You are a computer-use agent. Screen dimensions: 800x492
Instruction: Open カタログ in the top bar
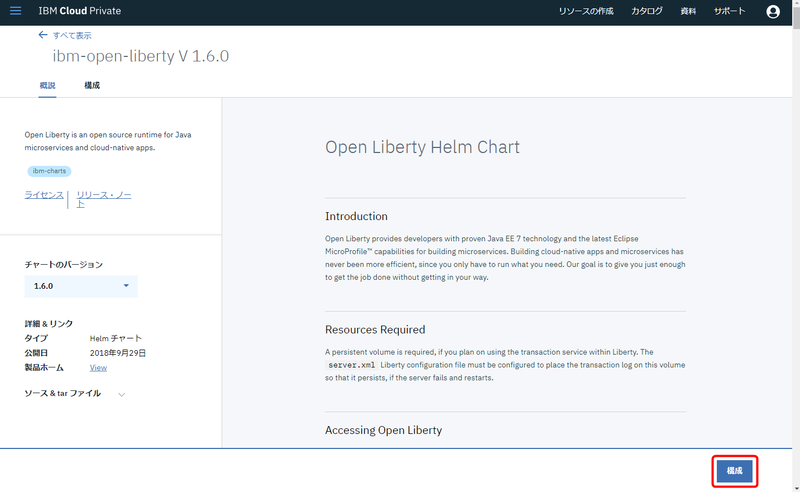point(646,11)
